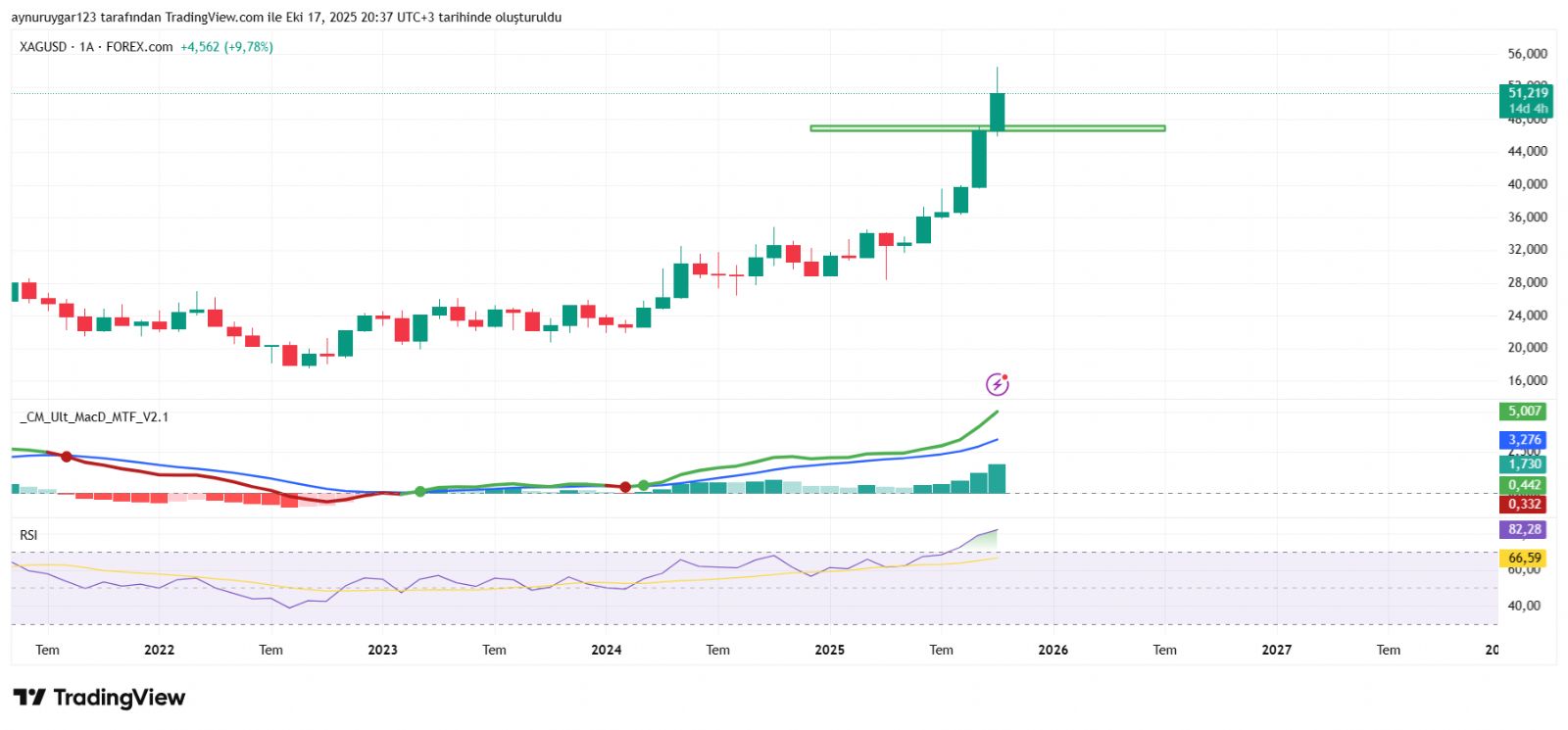Open the _CM_Ult_MacD_MTF_V2.1 indicator label
The height and width of the screenshot is (730, 1568).
pyautogui.click(x=94, y=417)
